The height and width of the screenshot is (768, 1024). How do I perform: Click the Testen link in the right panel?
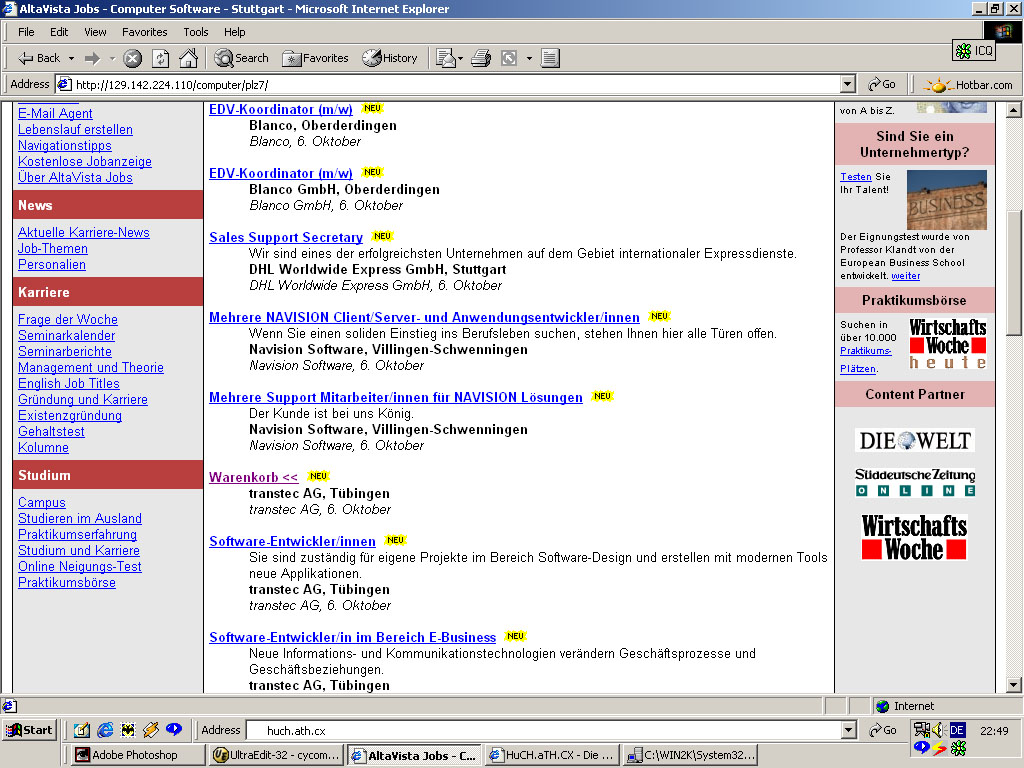point(856,176)
